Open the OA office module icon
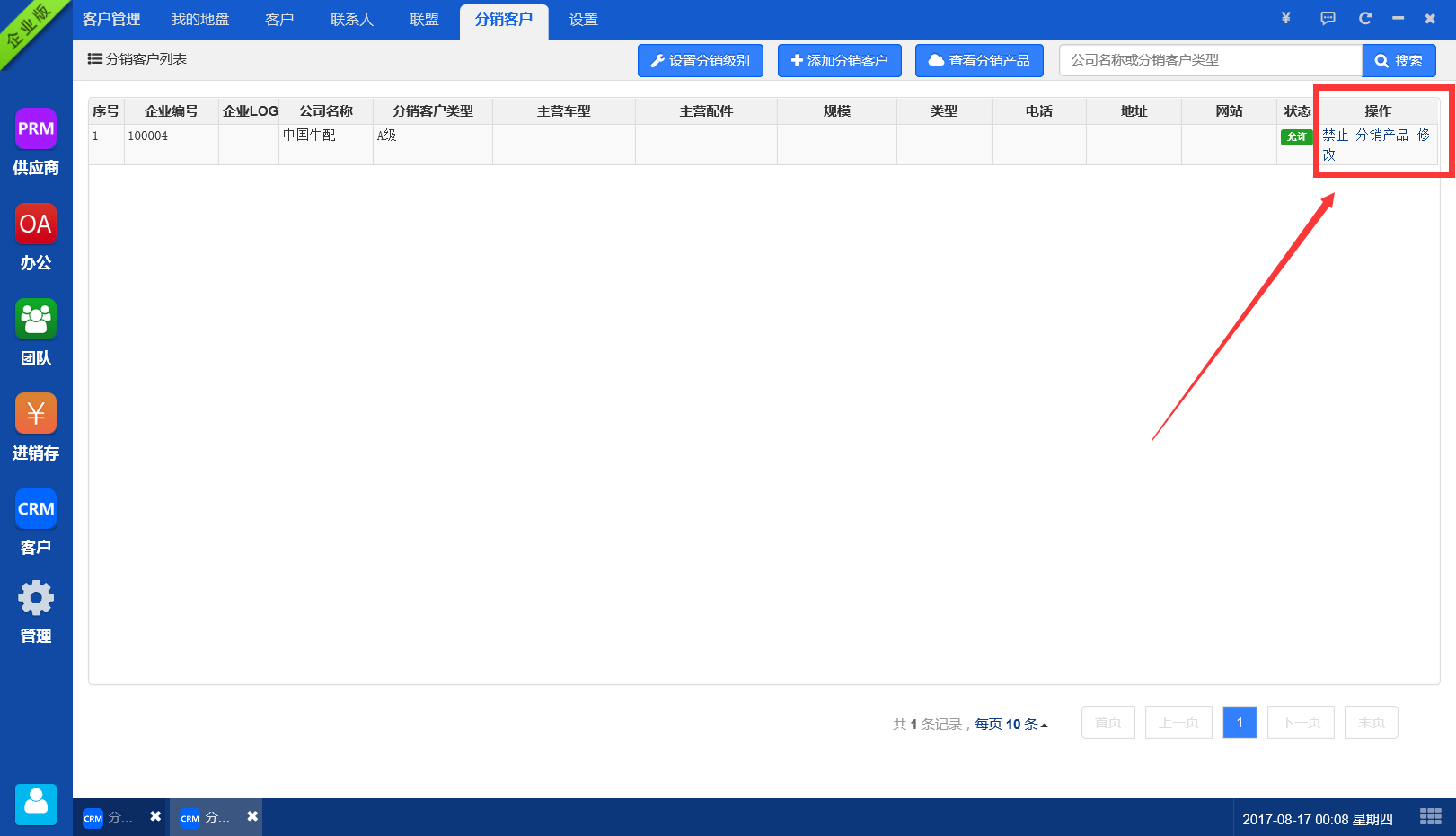 coord(36,224)
